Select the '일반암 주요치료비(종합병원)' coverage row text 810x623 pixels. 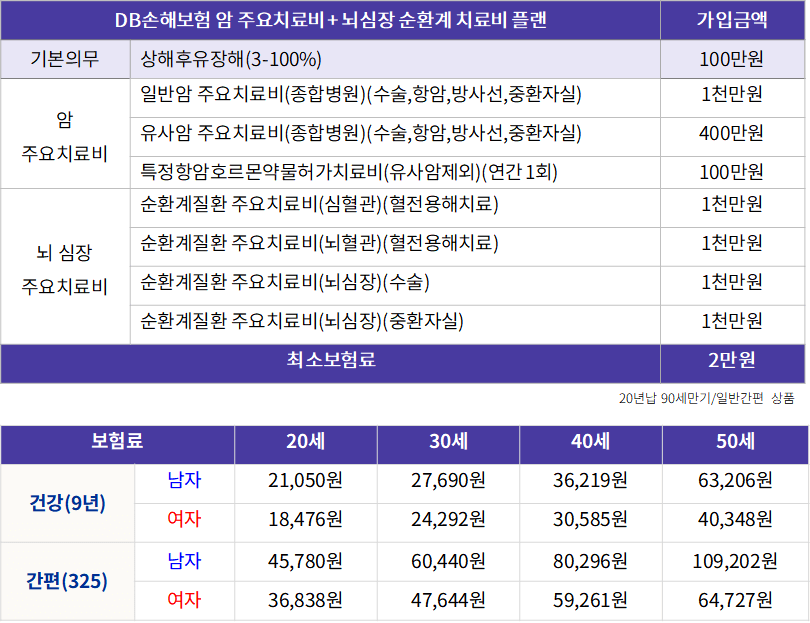pos(361,94)
